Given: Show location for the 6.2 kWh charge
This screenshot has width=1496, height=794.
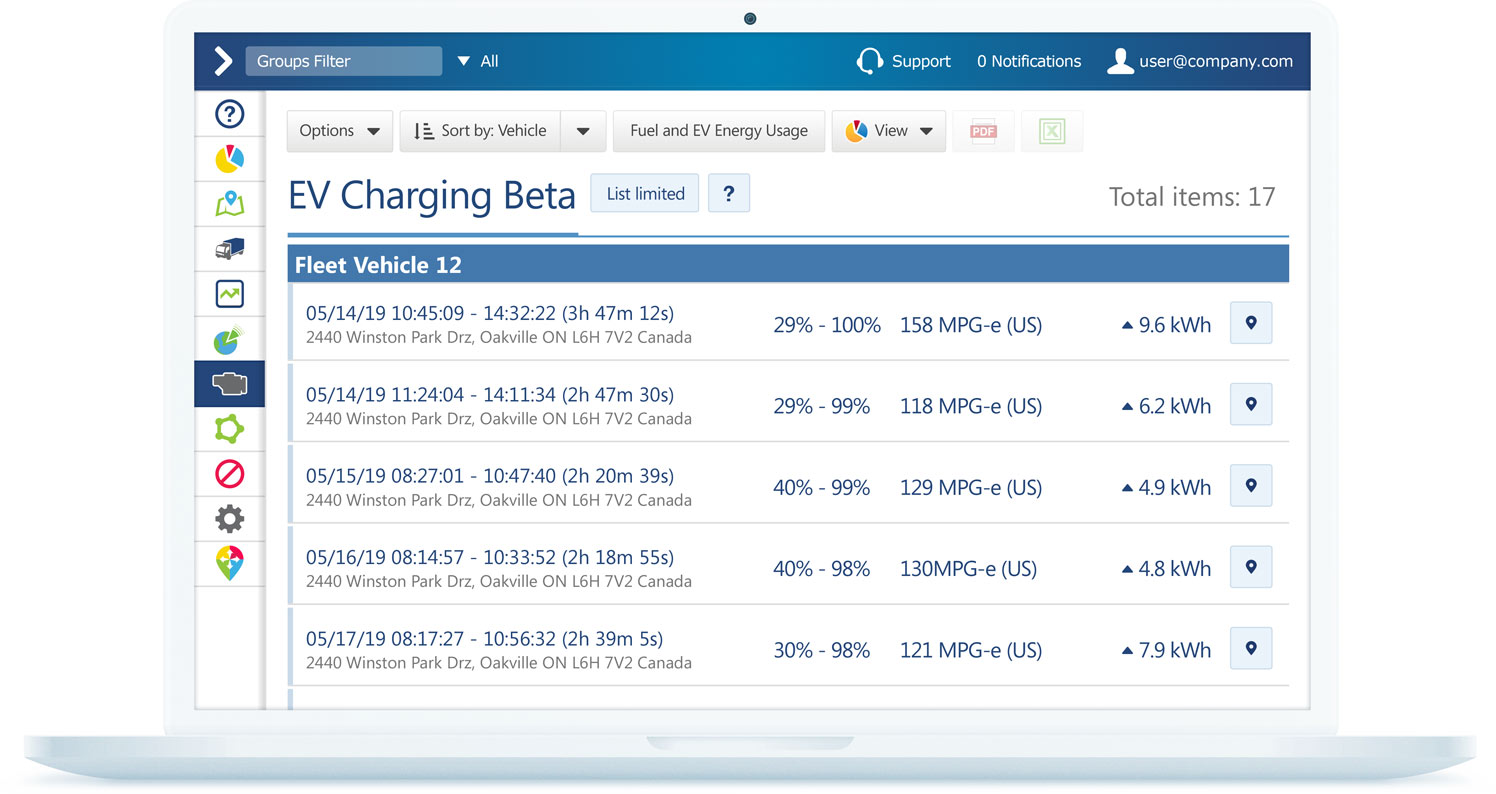Looking at the screenshot, I should [x=1251, y=404].
